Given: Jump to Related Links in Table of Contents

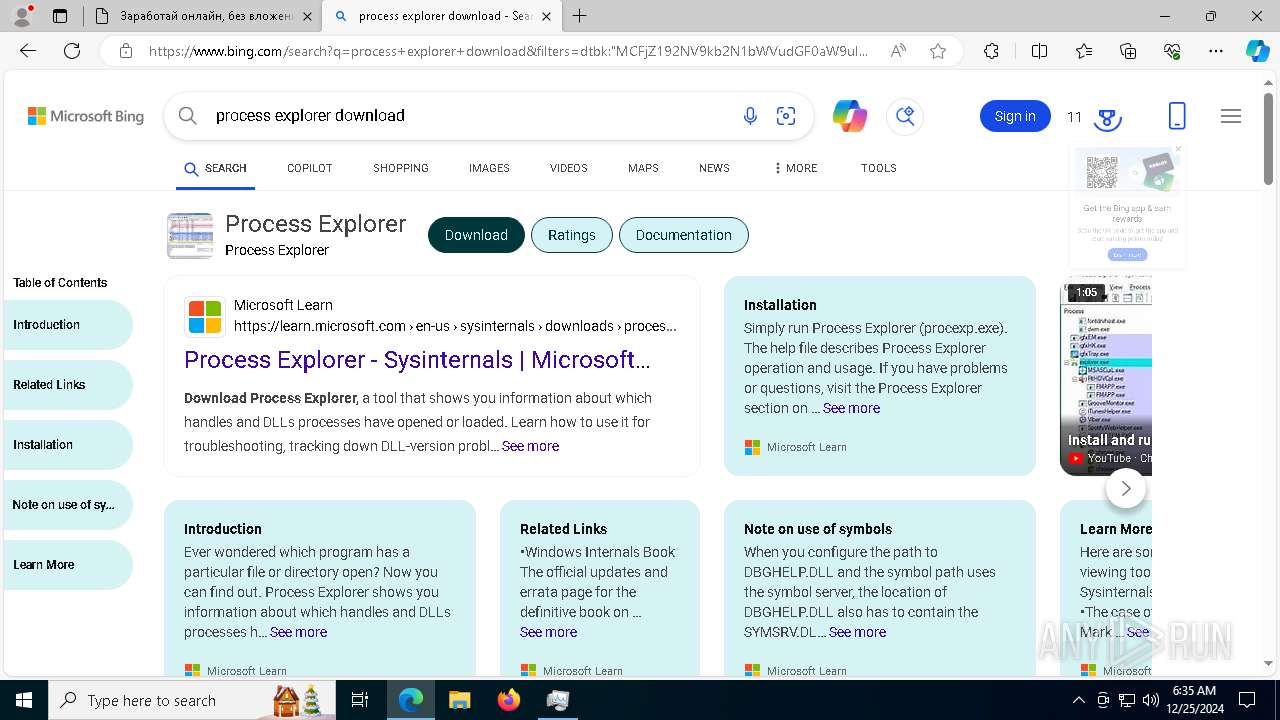Looking at the screenshot, I should [66, 385].
